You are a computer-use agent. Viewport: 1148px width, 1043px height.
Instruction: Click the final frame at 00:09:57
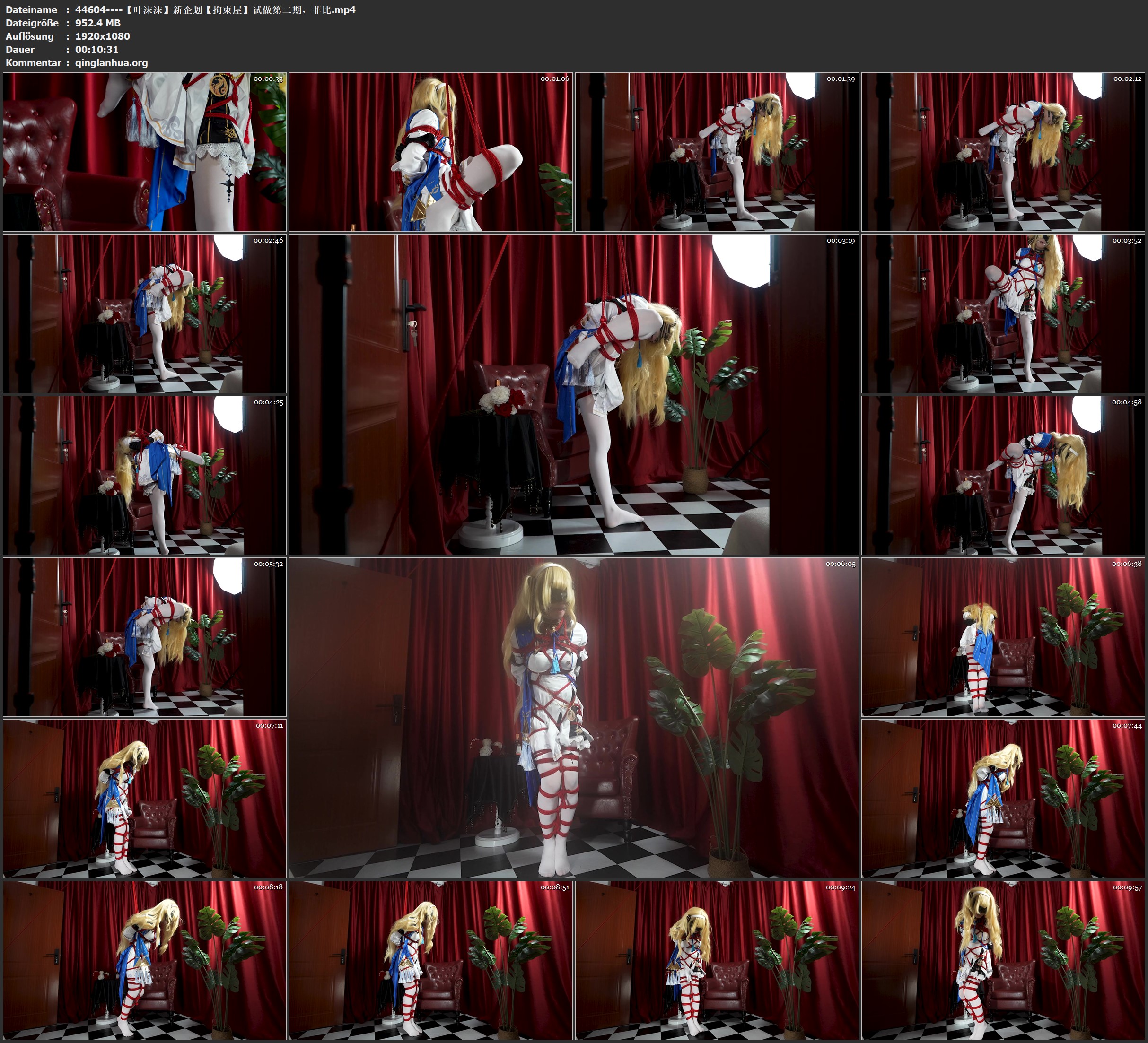tap(1003, 960)
